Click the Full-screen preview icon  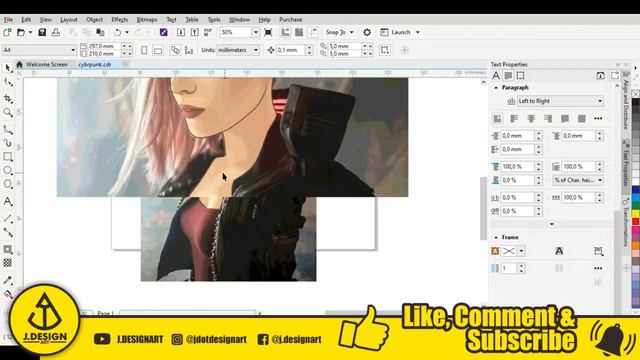(268, 32)
